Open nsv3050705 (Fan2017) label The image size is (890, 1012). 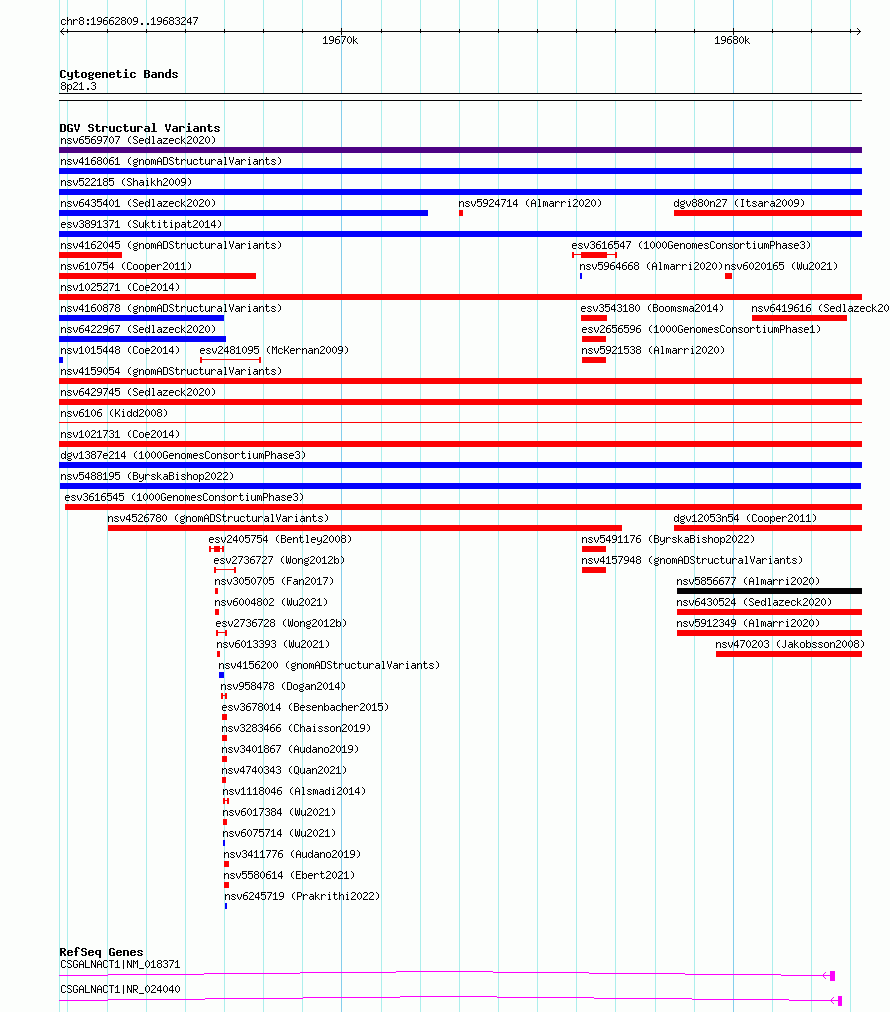tap(274, 582)
